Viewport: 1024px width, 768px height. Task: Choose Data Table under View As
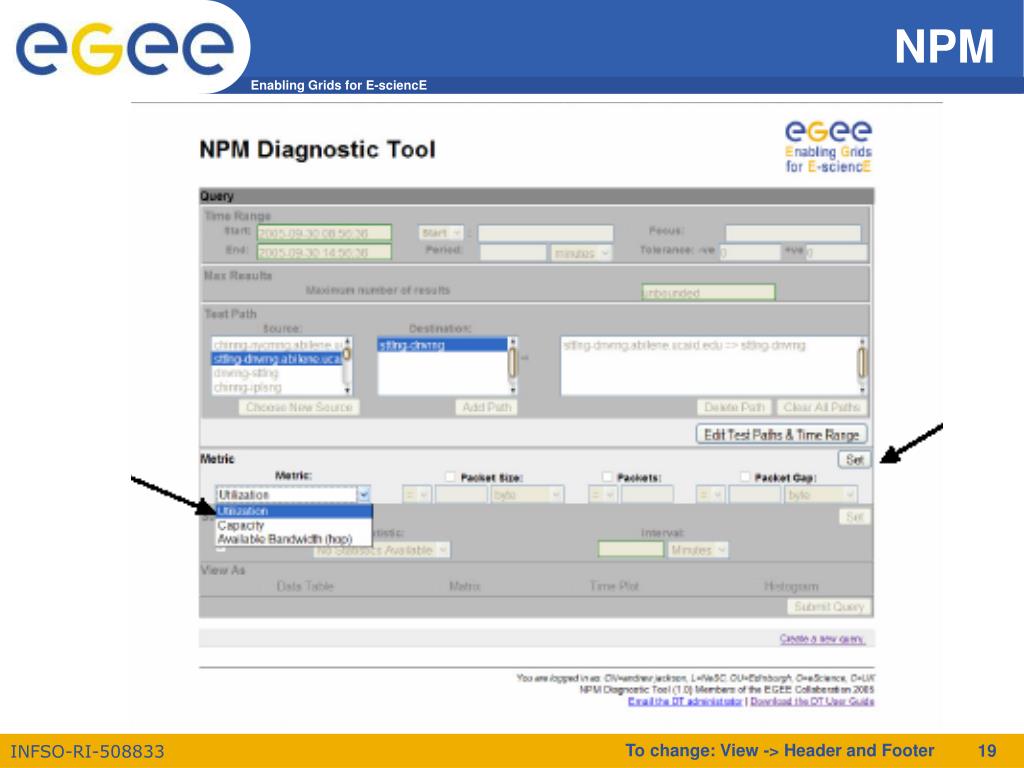pyautogui.click(x=305, y=586)
